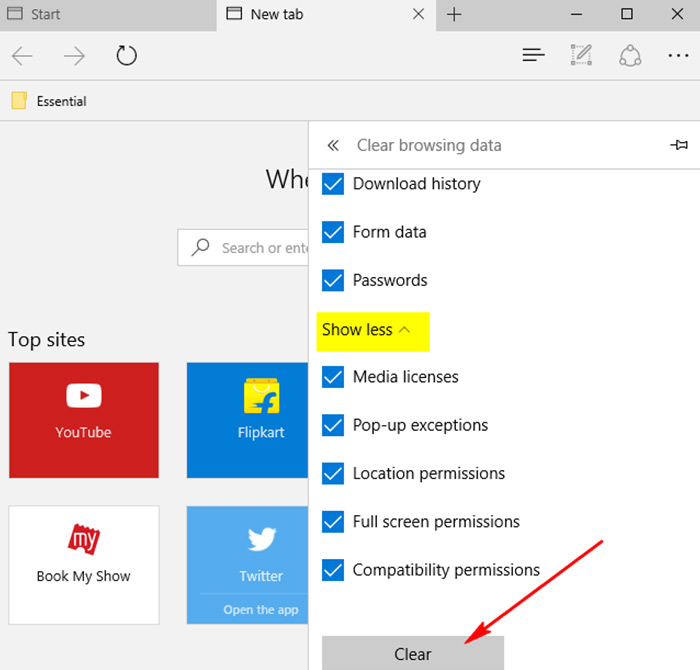Uncheck the Passwords checkbox
Screen dimensions: 700x670
333,280
